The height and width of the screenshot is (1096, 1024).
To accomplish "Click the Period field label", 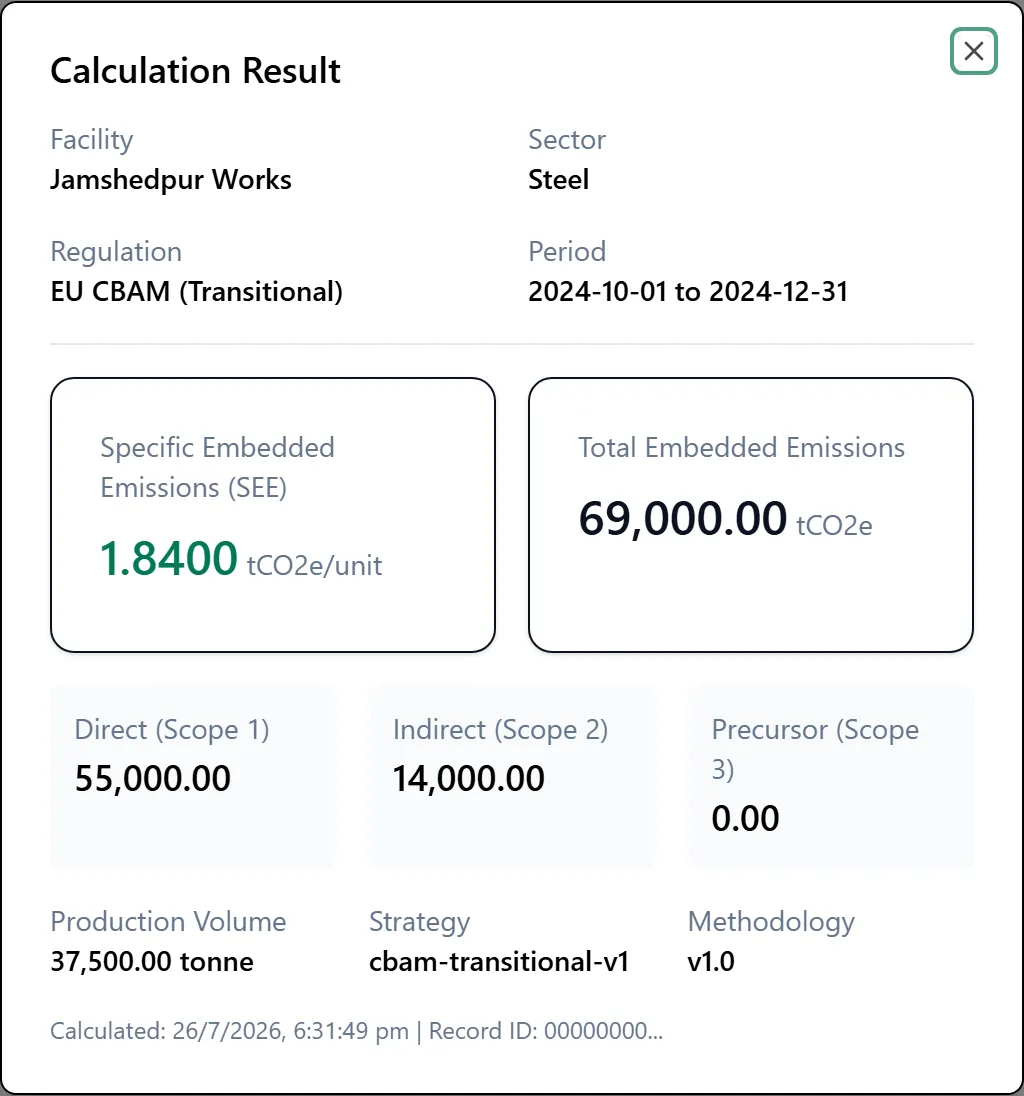I will pos(567,252).
